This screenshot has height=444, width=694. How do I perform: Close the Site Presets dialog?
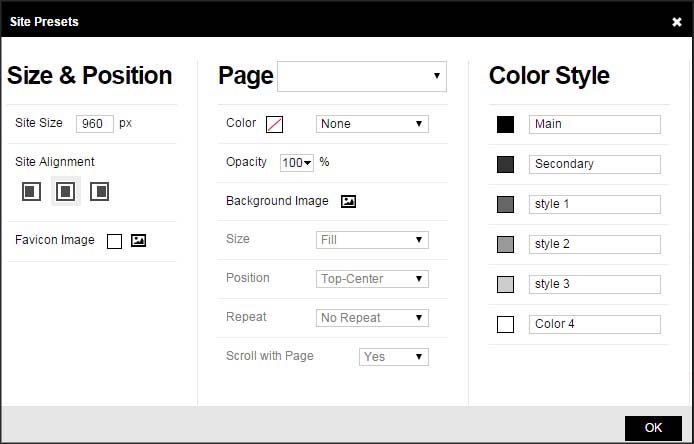(x=677, y=21)
